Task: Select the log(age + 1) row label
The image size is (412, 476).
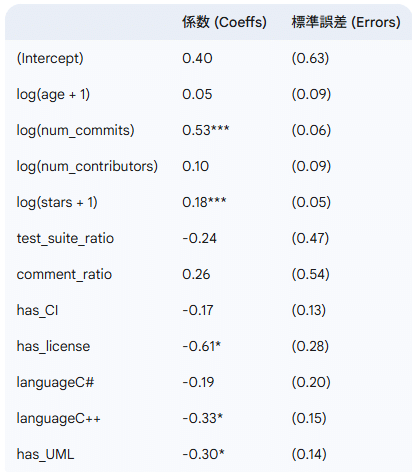Action: pos(53,94)
